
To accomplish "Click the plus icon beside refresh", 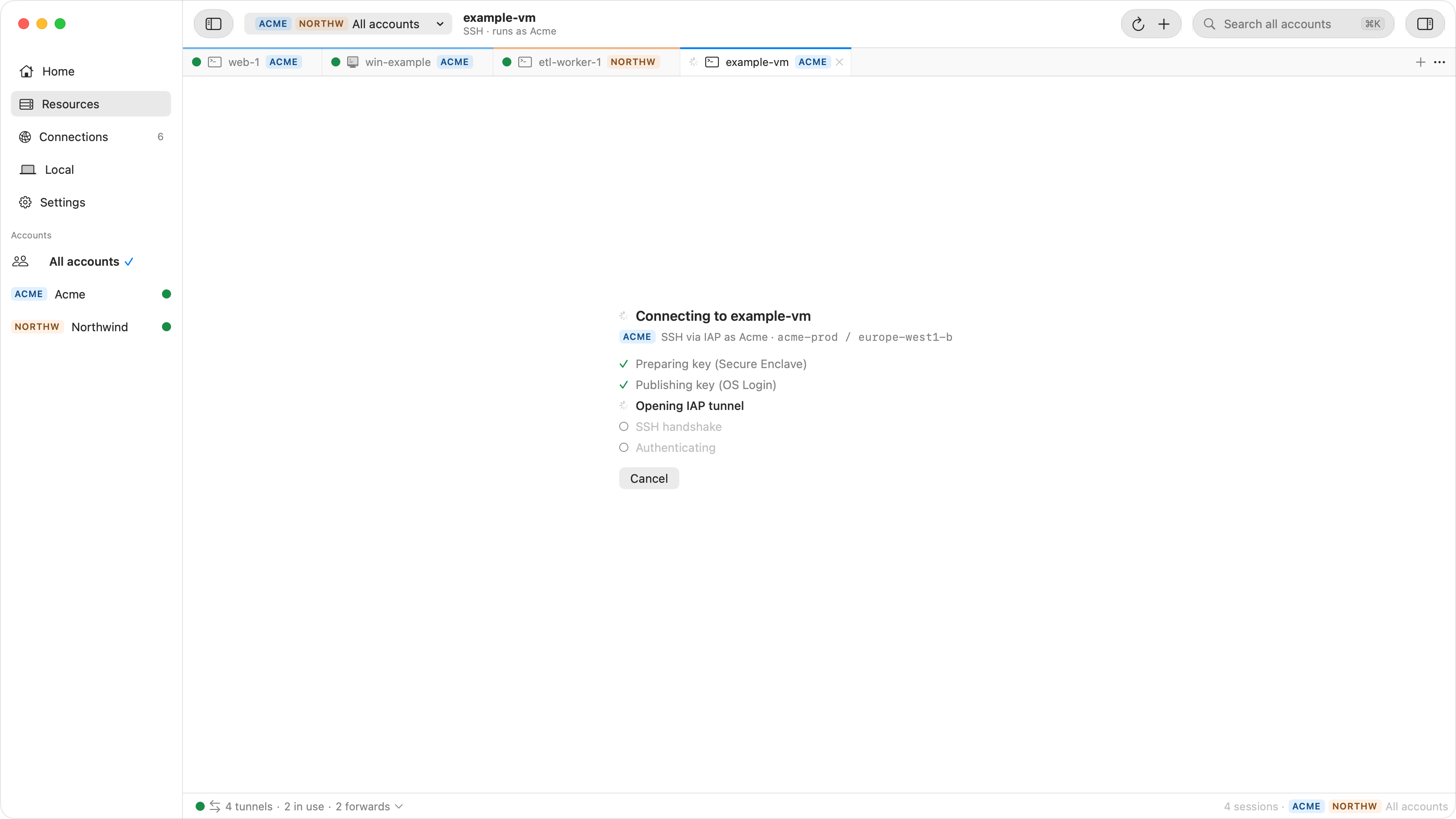I will point(1164,24).
